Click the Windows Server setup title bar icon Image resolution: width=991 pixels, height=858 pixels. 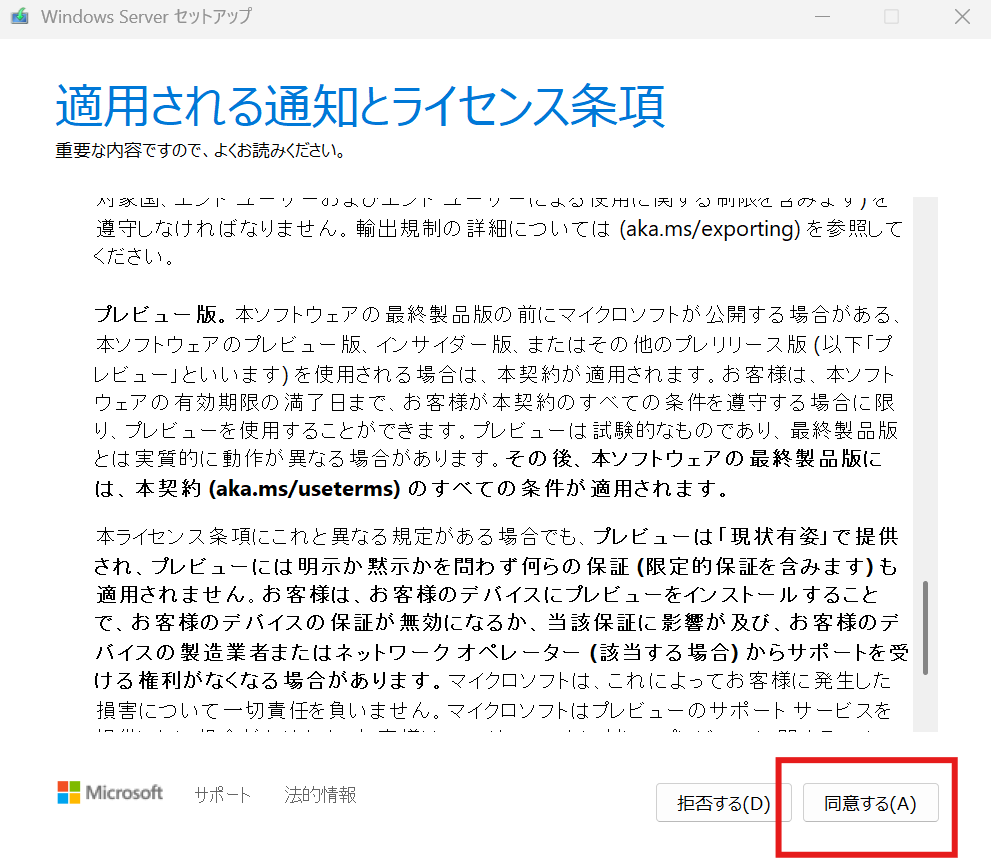click(20, 16)
